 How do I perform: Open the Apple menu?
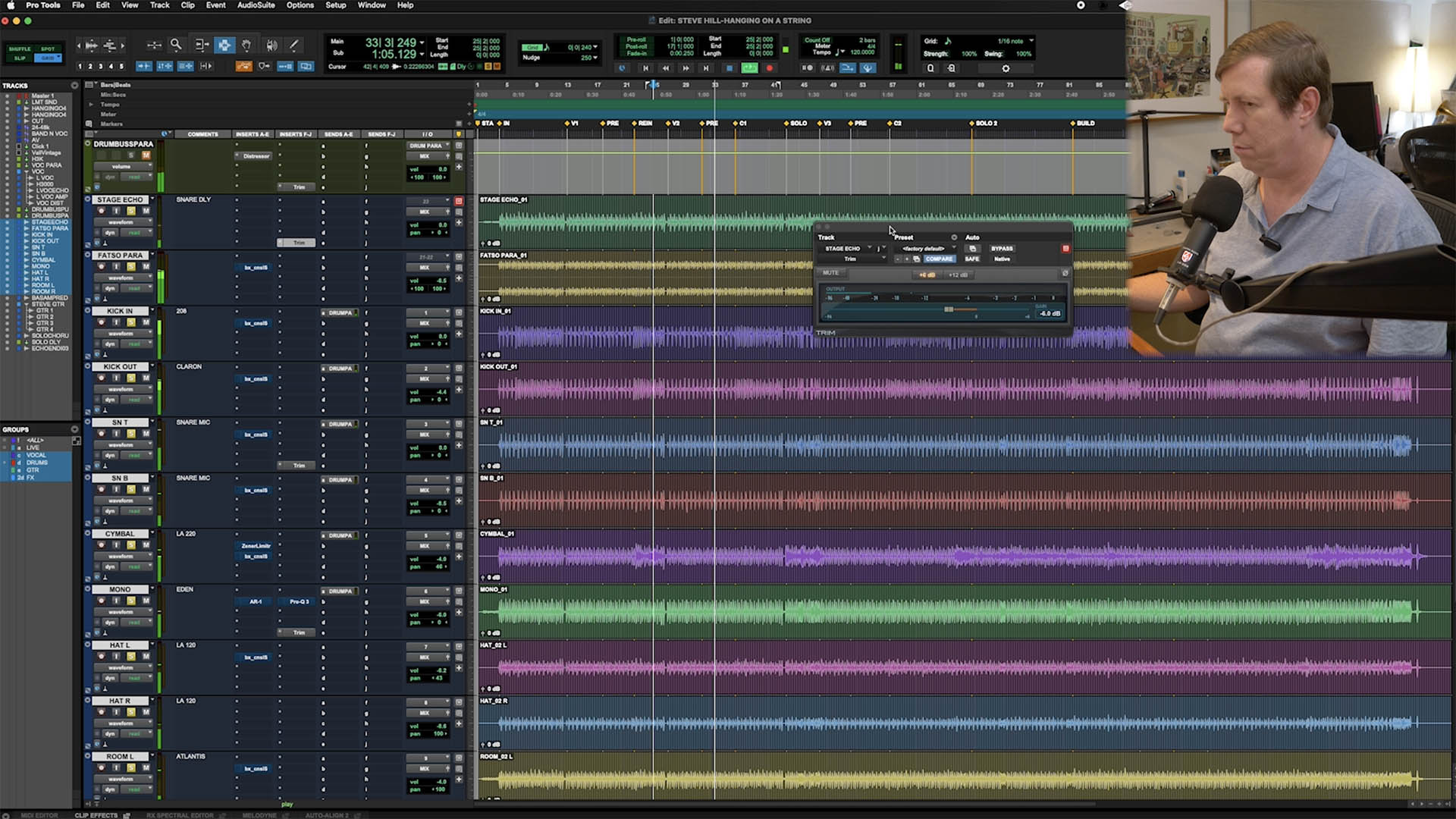pos(11,5)
